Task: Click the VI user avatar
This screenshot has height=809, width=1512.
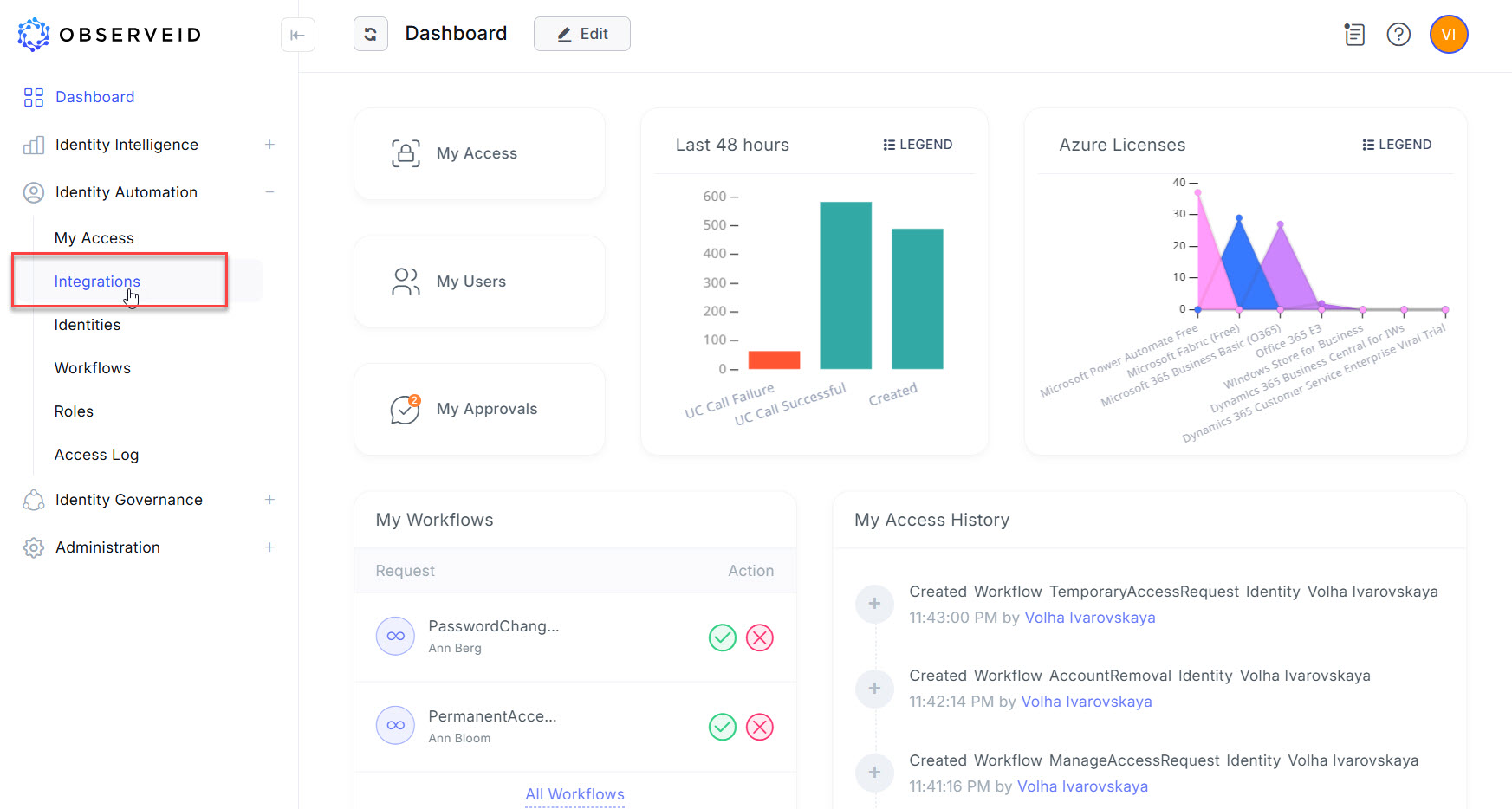Action: 1448,35
